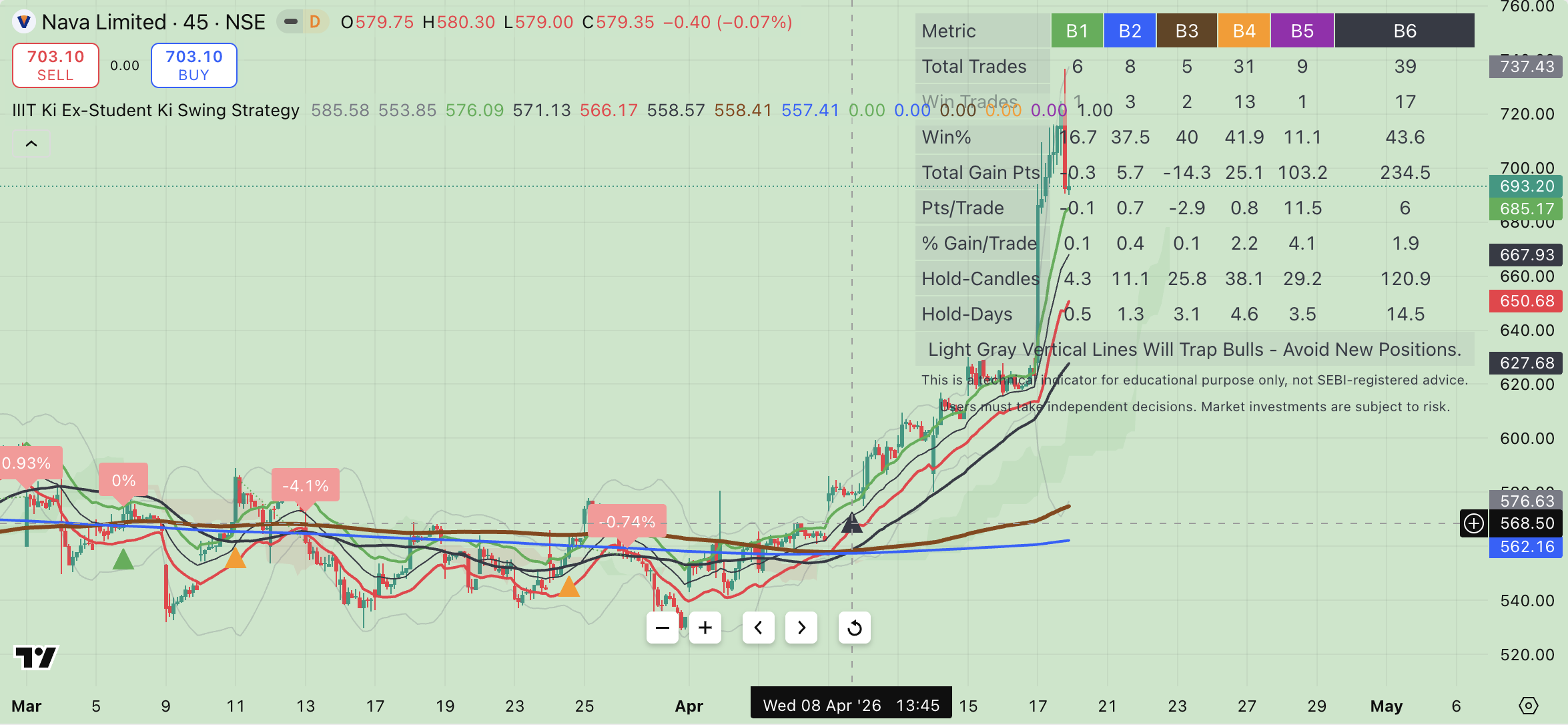Screen dimensions: 1568x725
Task: Click the 627.68 price scale label
Action: pos(1527,363)
